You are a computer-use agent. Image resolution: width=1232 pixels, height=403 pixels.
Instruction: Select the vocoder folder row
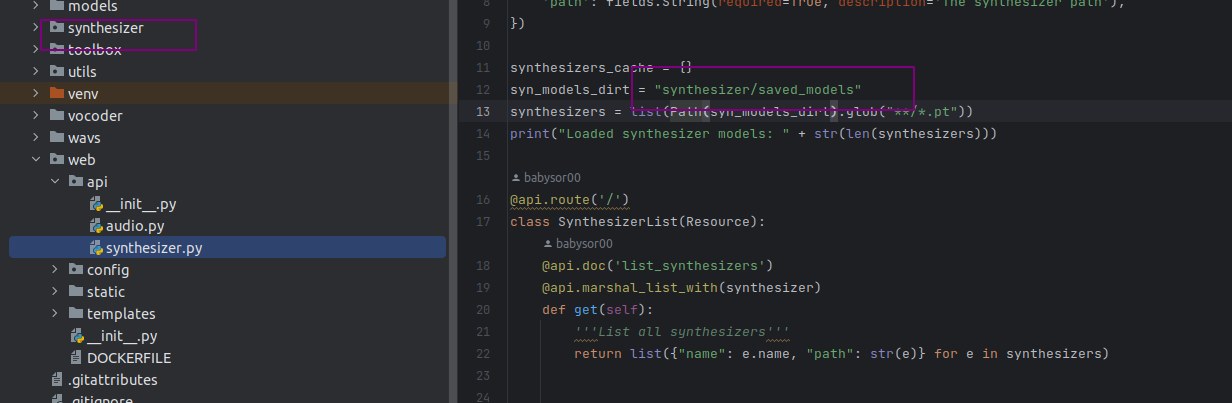[228, 116]
